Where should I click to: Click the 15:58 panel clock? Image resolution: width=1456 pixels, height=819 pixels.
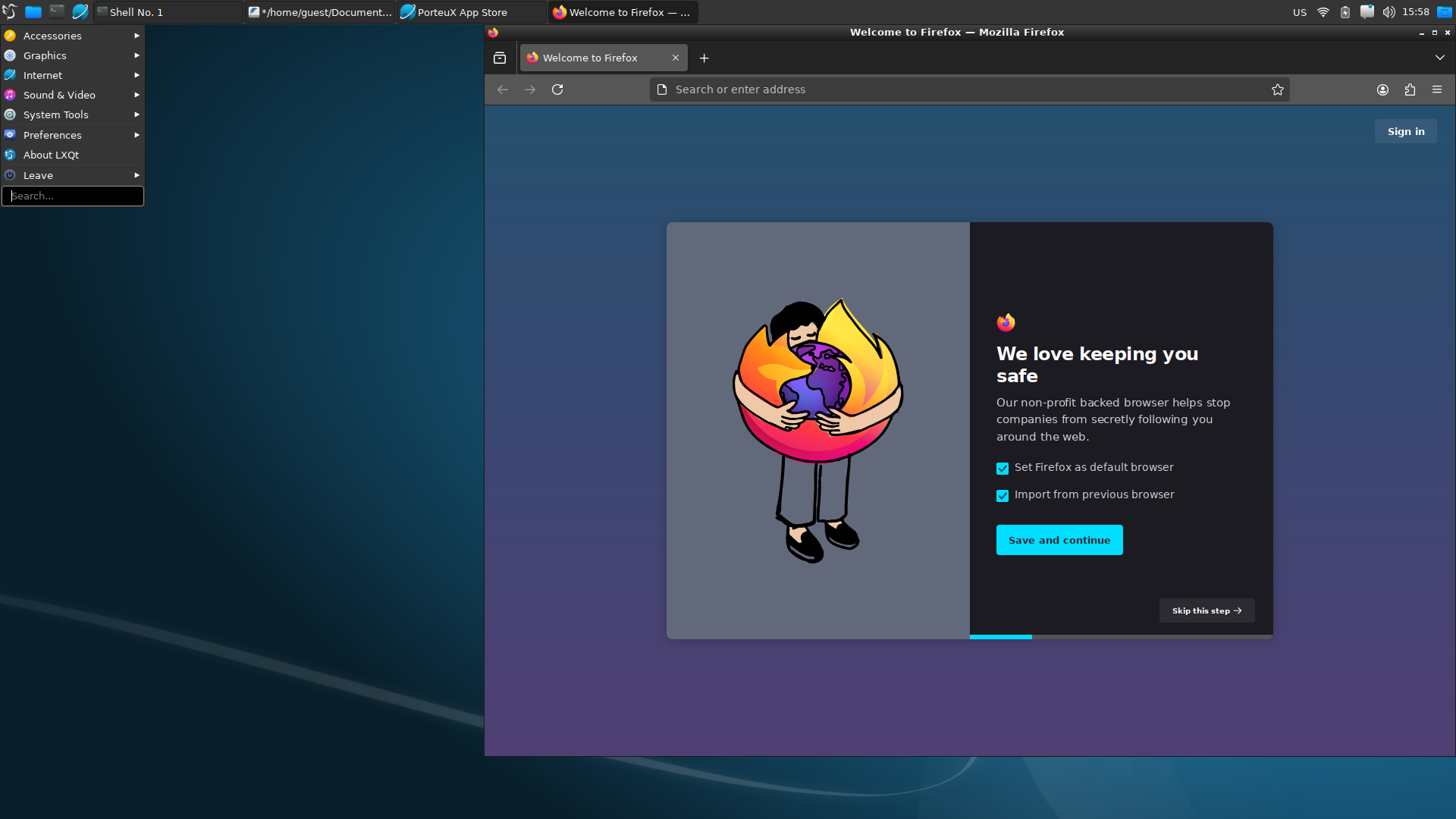[1416, 12]
